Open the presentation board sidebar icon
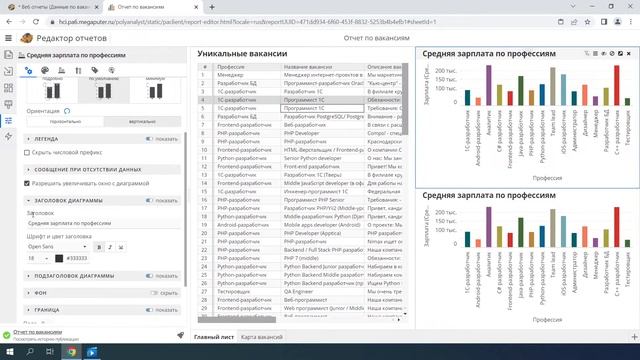 (x=8, y=104)
